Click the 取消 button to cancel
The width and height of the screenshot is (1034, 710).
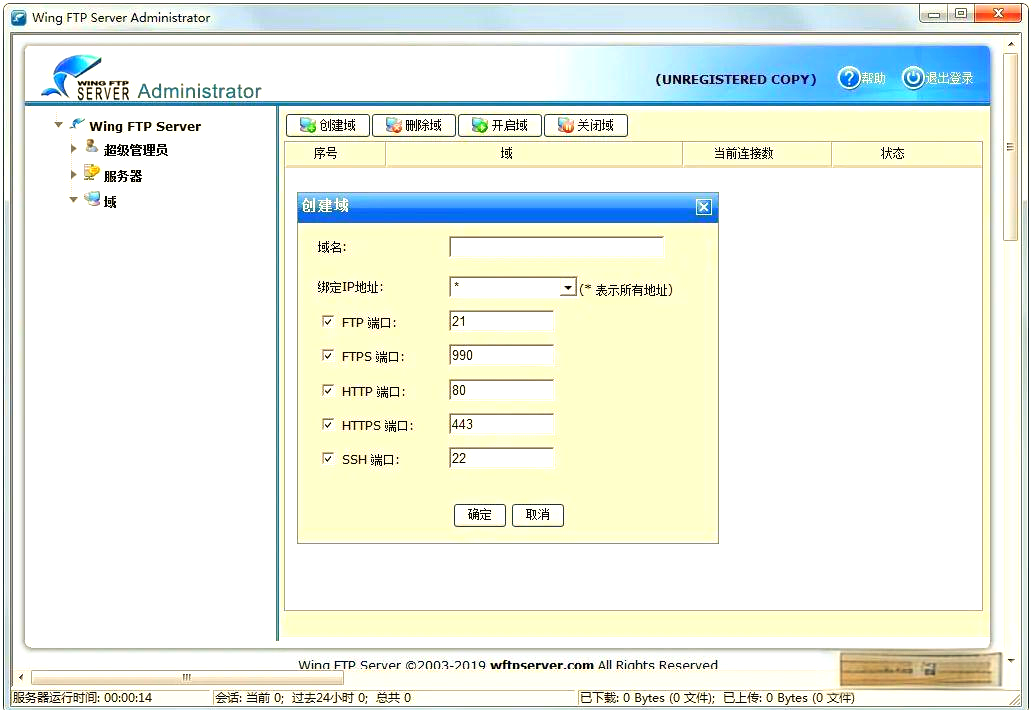[538, 515]
